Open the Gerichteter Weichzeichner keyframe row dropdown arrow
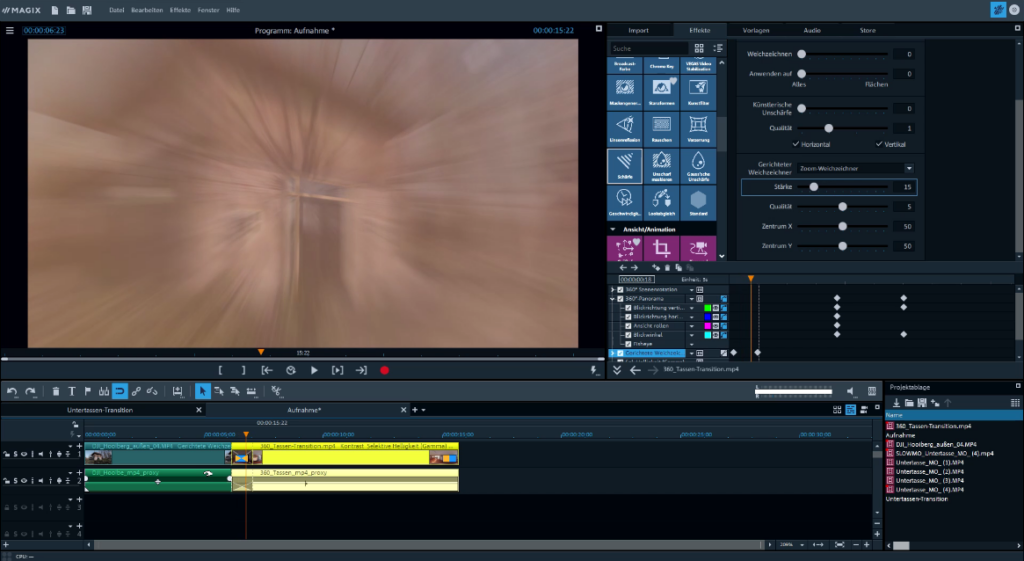This screenshot has height=561, width=1024. (692, 353)
